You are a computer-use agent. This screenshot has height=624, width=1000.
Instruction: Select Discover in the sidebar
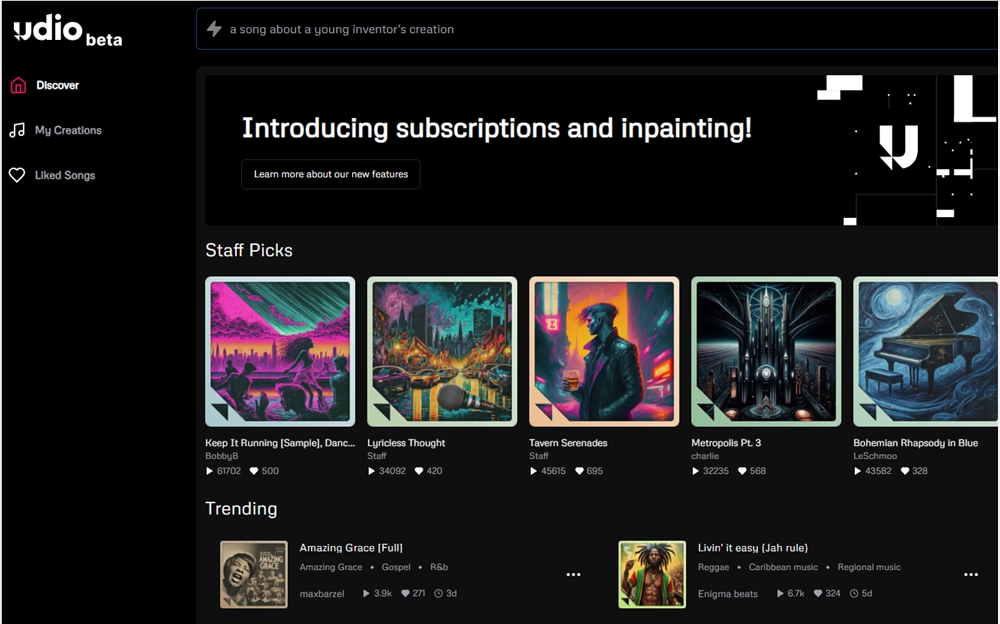click(57, 85)
